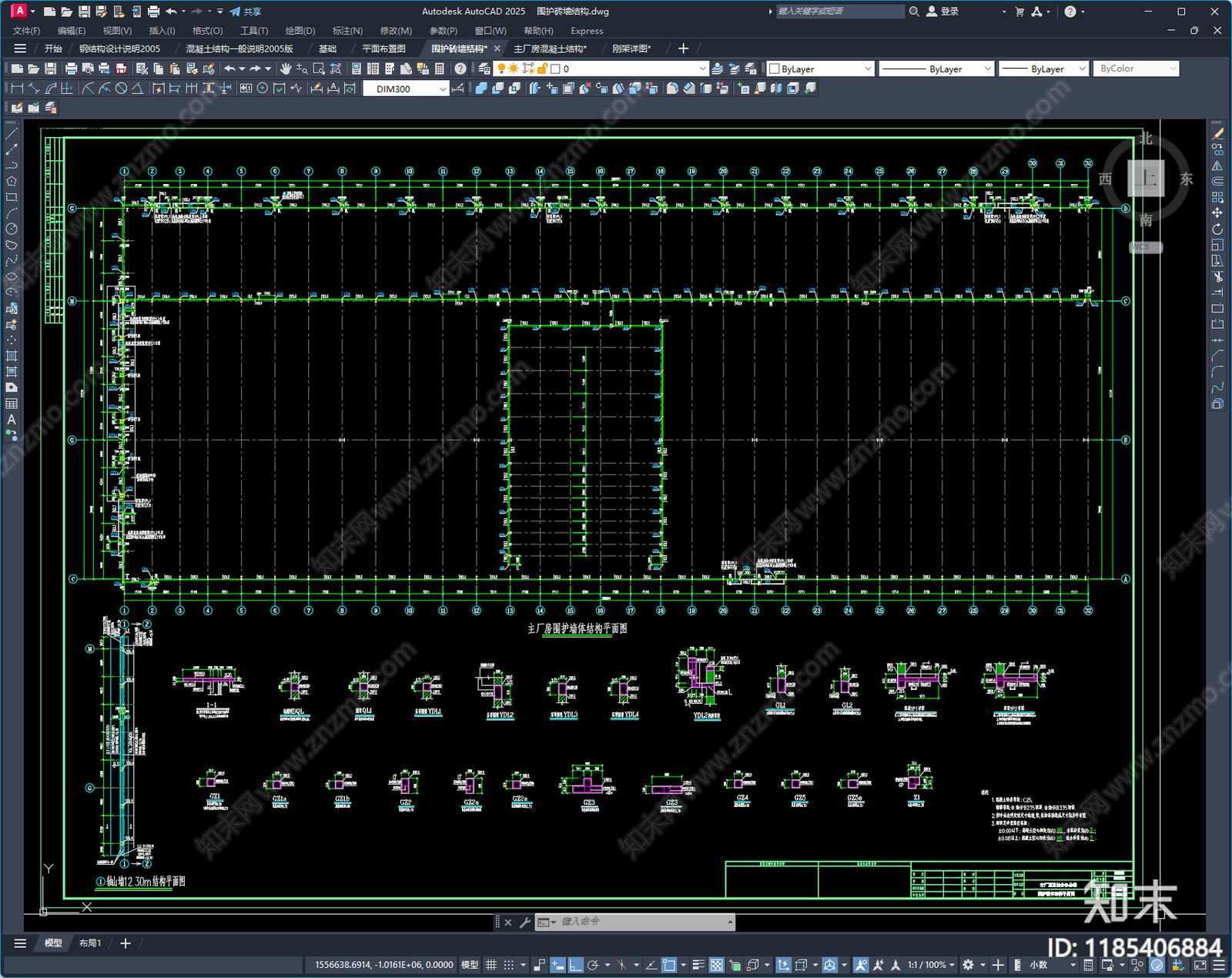Click the 开始 start tab
The height and width of the screenshot is (978, 1232).
[53, 49]
